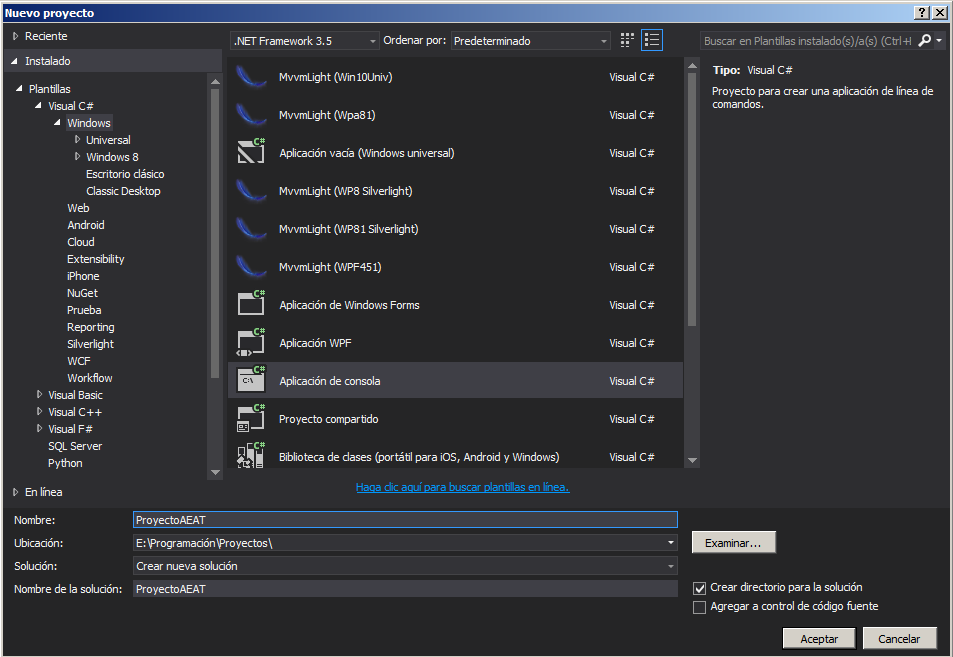
Task: Select the Aplicación de Windows Forms icon
Action: click(249, 305)
